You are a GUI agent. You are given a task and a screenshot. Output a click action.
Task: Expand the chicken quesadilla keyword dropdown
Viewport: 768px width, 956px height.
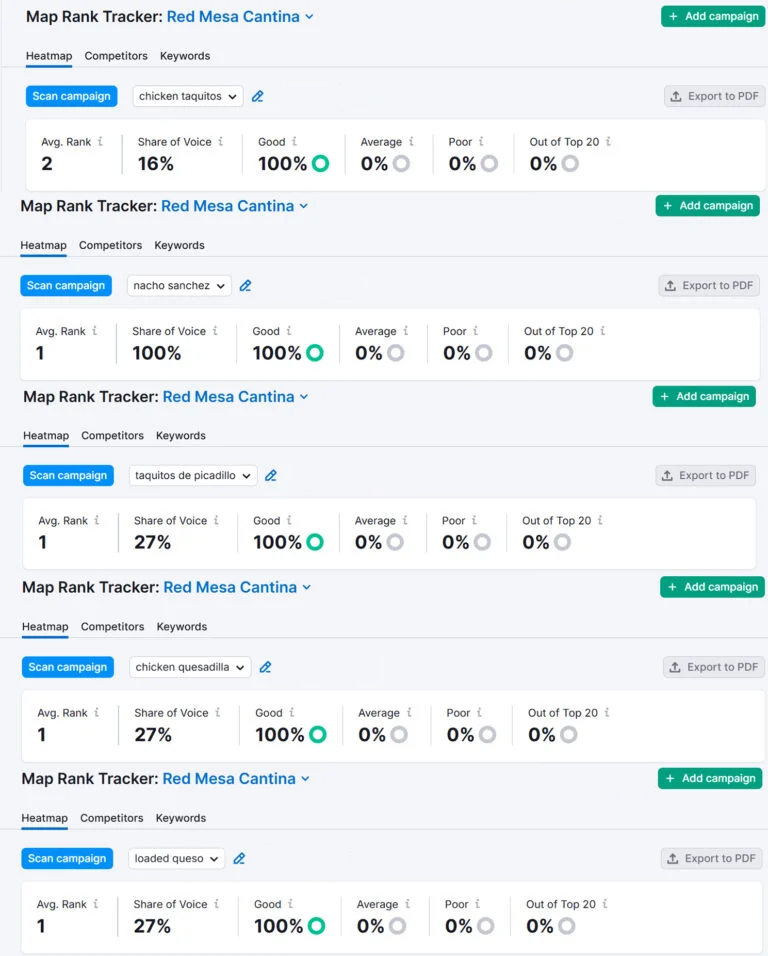coord(189,667)
